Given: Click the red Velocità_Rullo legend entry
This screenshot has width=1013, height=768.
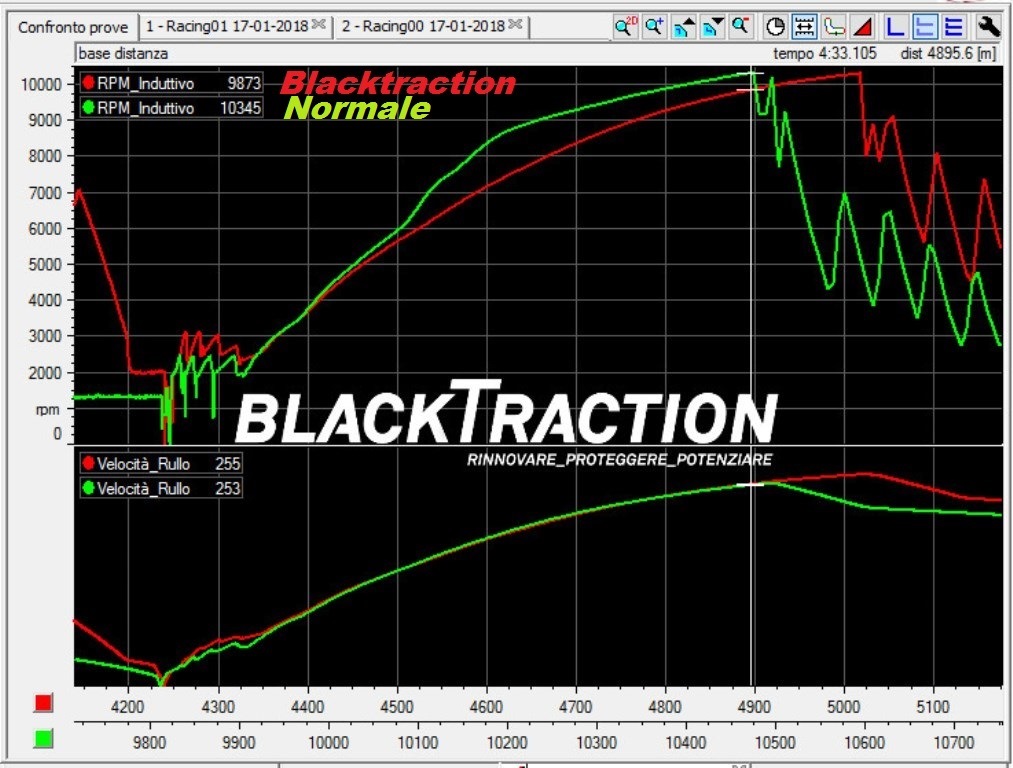Looking at the screenshot, I should click(161, 464).
